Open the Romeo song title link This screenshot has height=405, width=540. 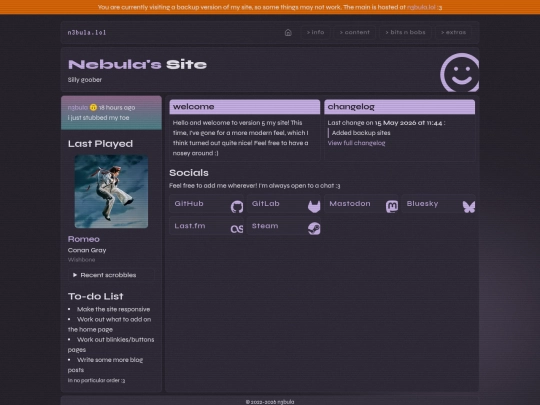point(84,239)
